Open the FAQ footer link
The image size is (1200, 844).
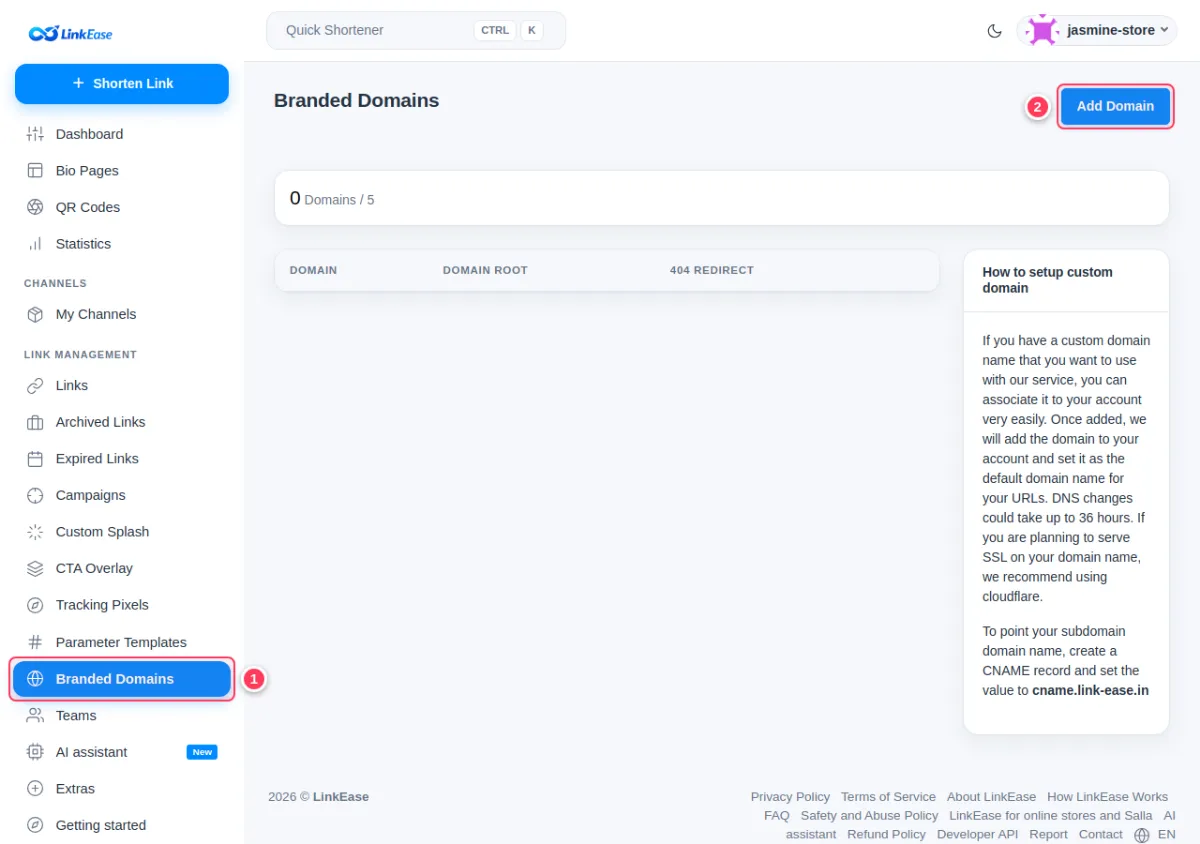pos(777,816)
